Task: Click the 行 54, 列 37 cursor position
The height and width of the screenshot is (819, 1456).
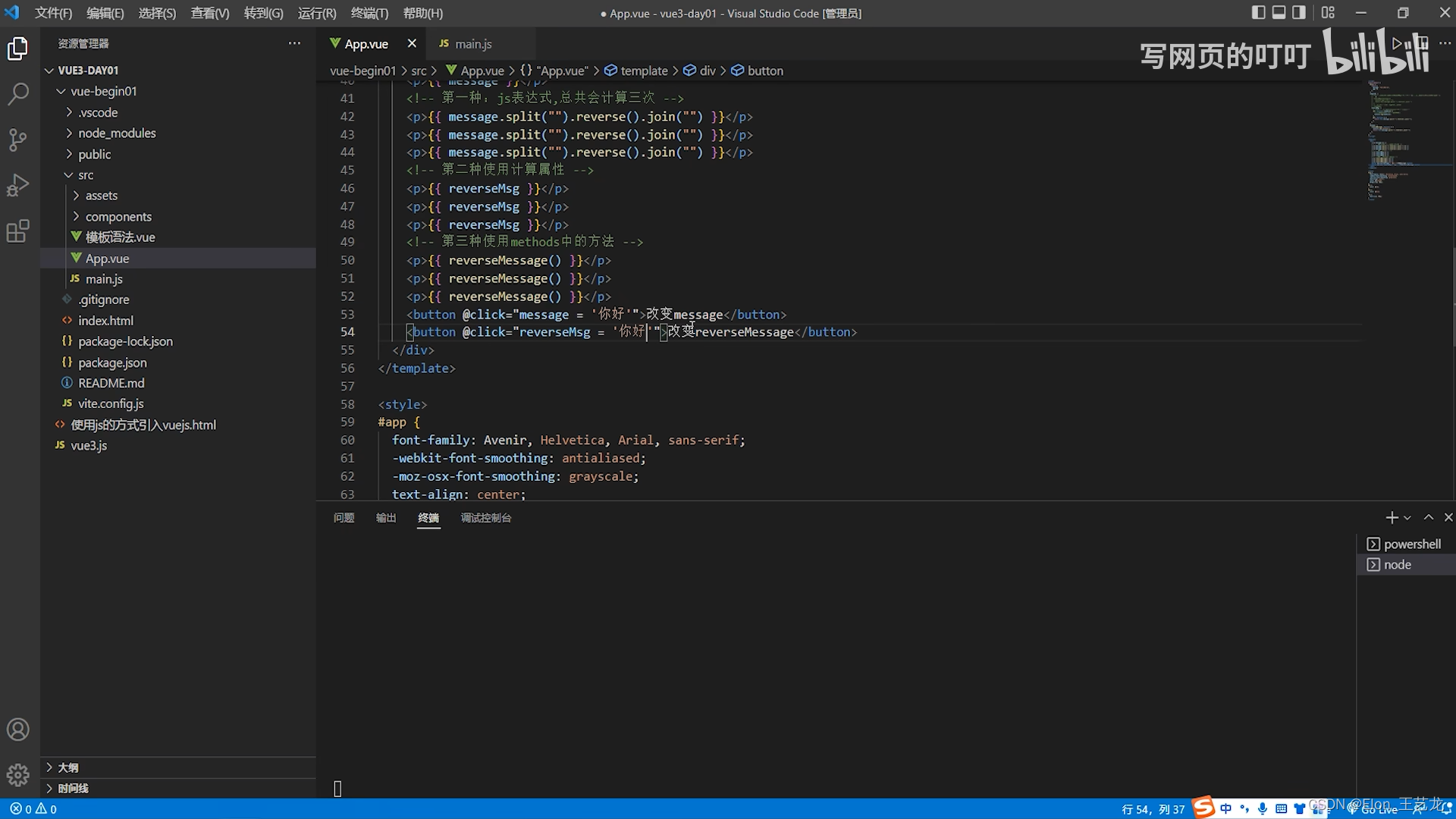Action: coord(1153,809)
